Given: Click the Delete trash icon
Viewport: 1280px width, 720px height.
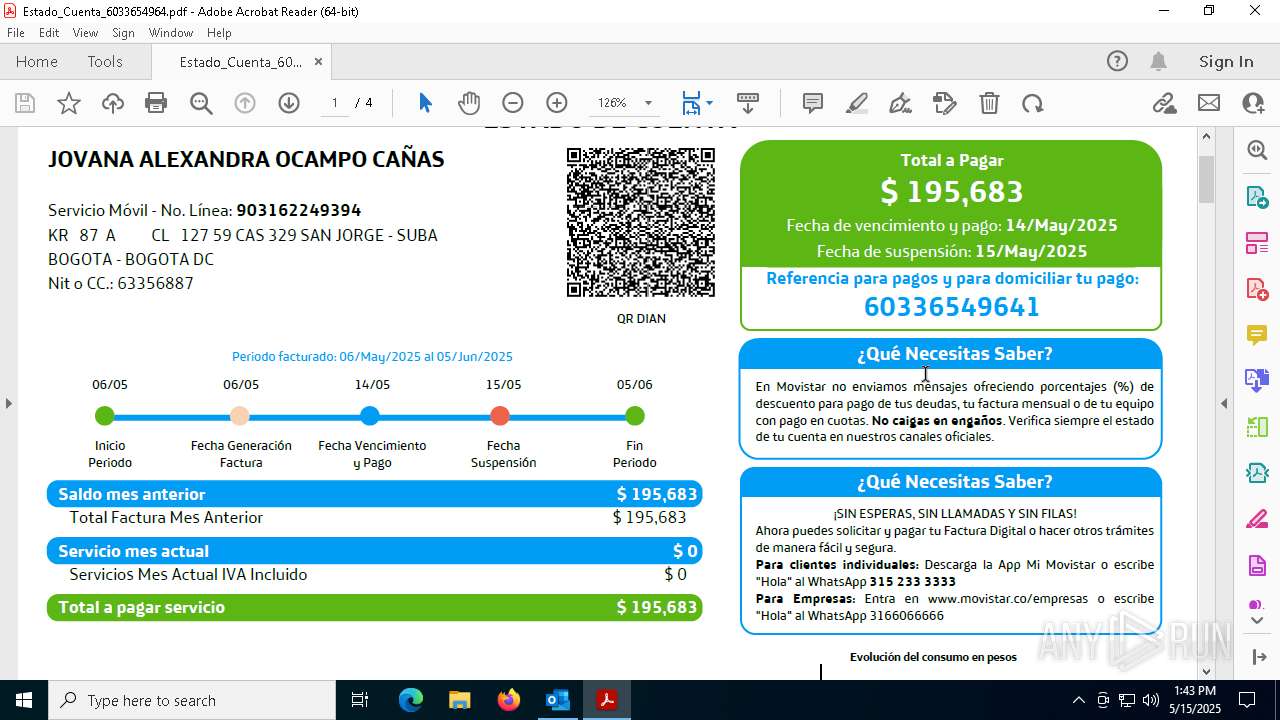Looking at the screenshot, I should (x=989, y=103).
